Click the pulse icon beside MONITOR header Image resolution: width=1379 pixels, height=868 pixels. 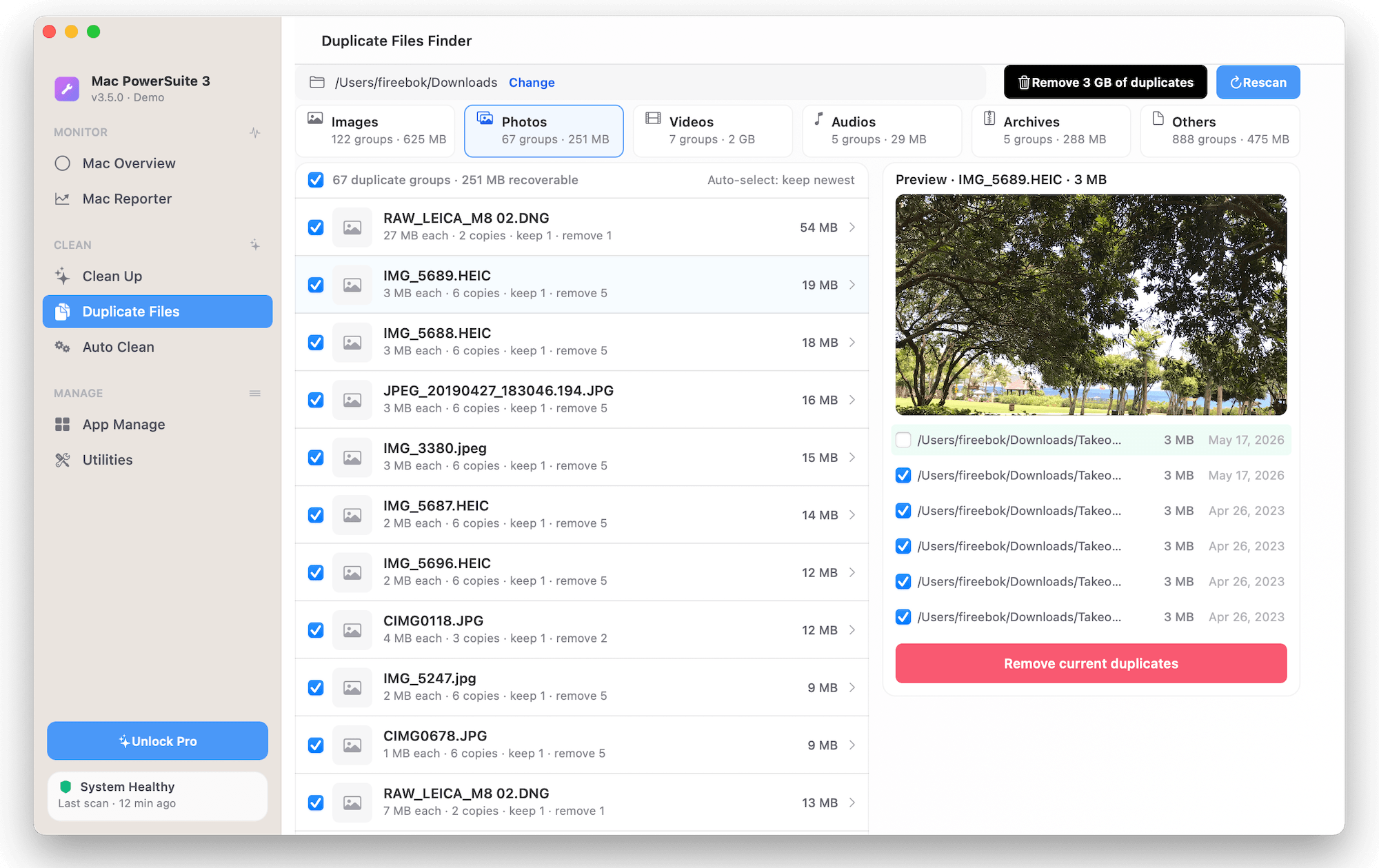(x=255, y=132)
